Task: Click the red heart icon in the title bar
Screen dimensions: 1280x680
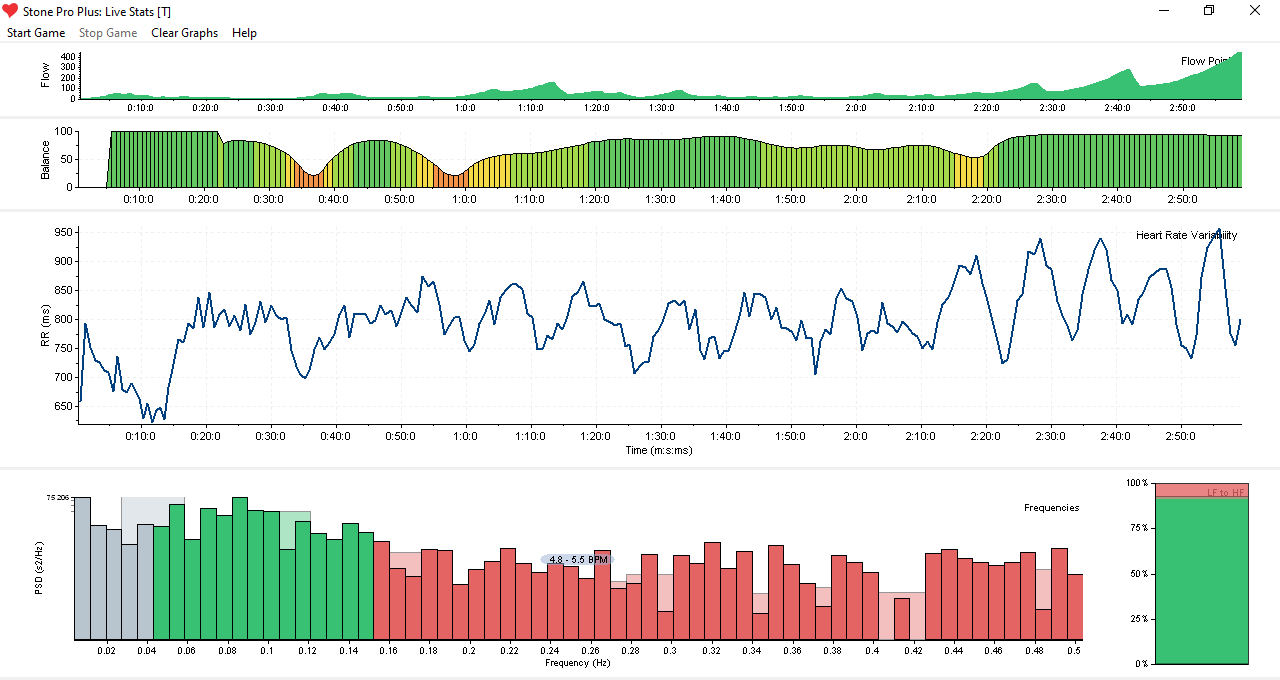Action: pyautogui.click(x=11, y=10)
